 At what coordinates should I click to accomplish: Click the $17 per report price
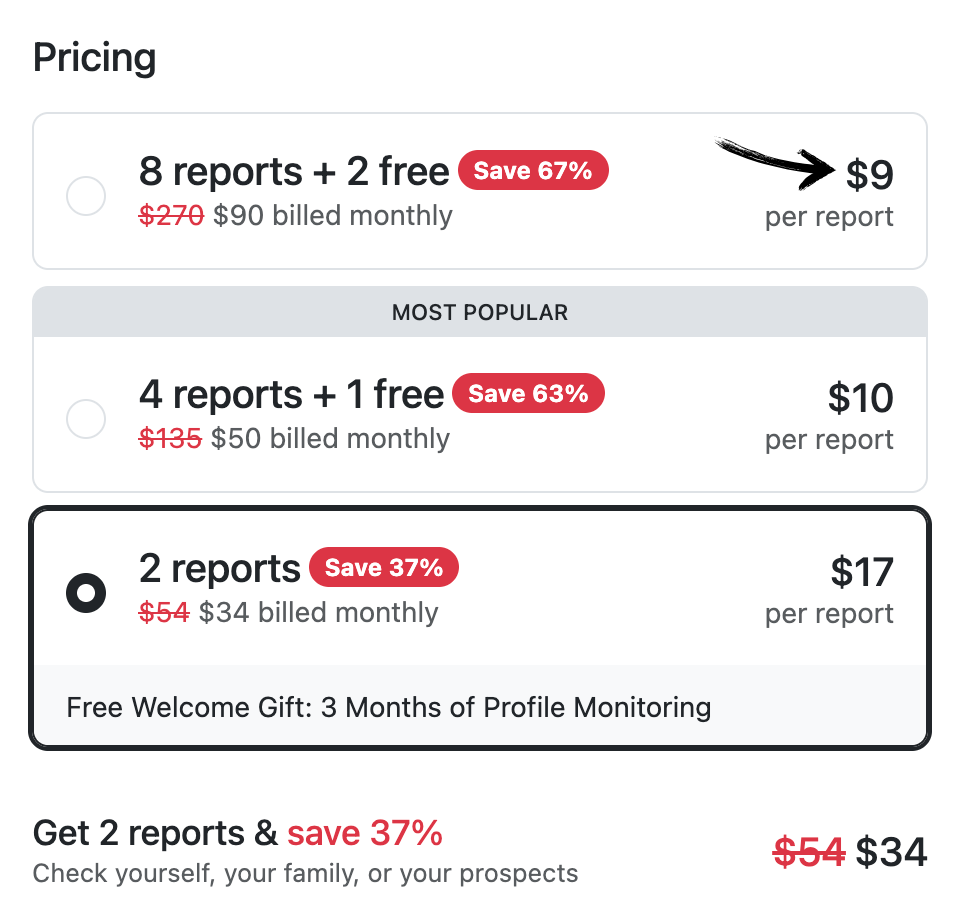click(862, 571)
